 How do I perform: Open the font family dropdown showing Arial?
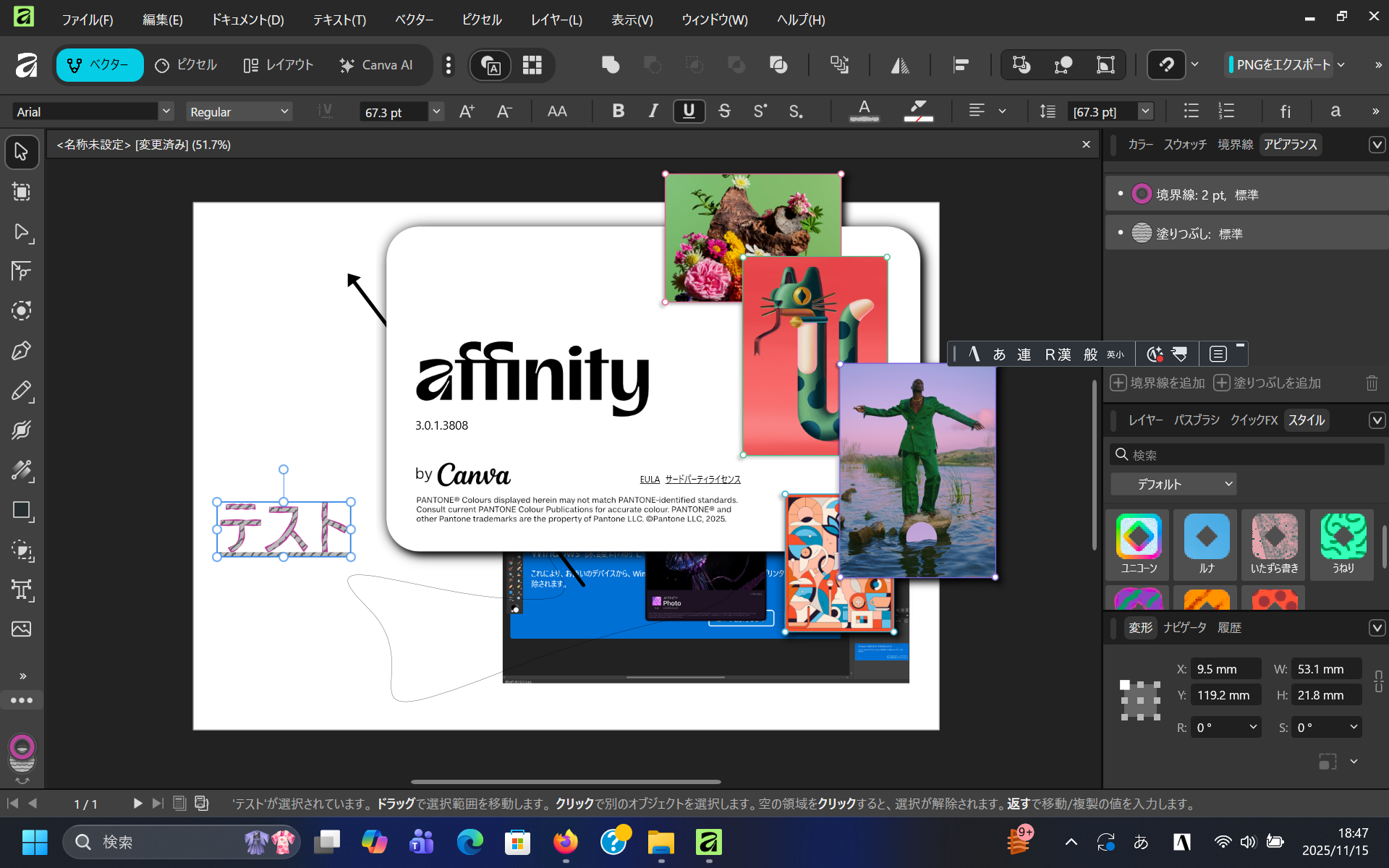166,111
